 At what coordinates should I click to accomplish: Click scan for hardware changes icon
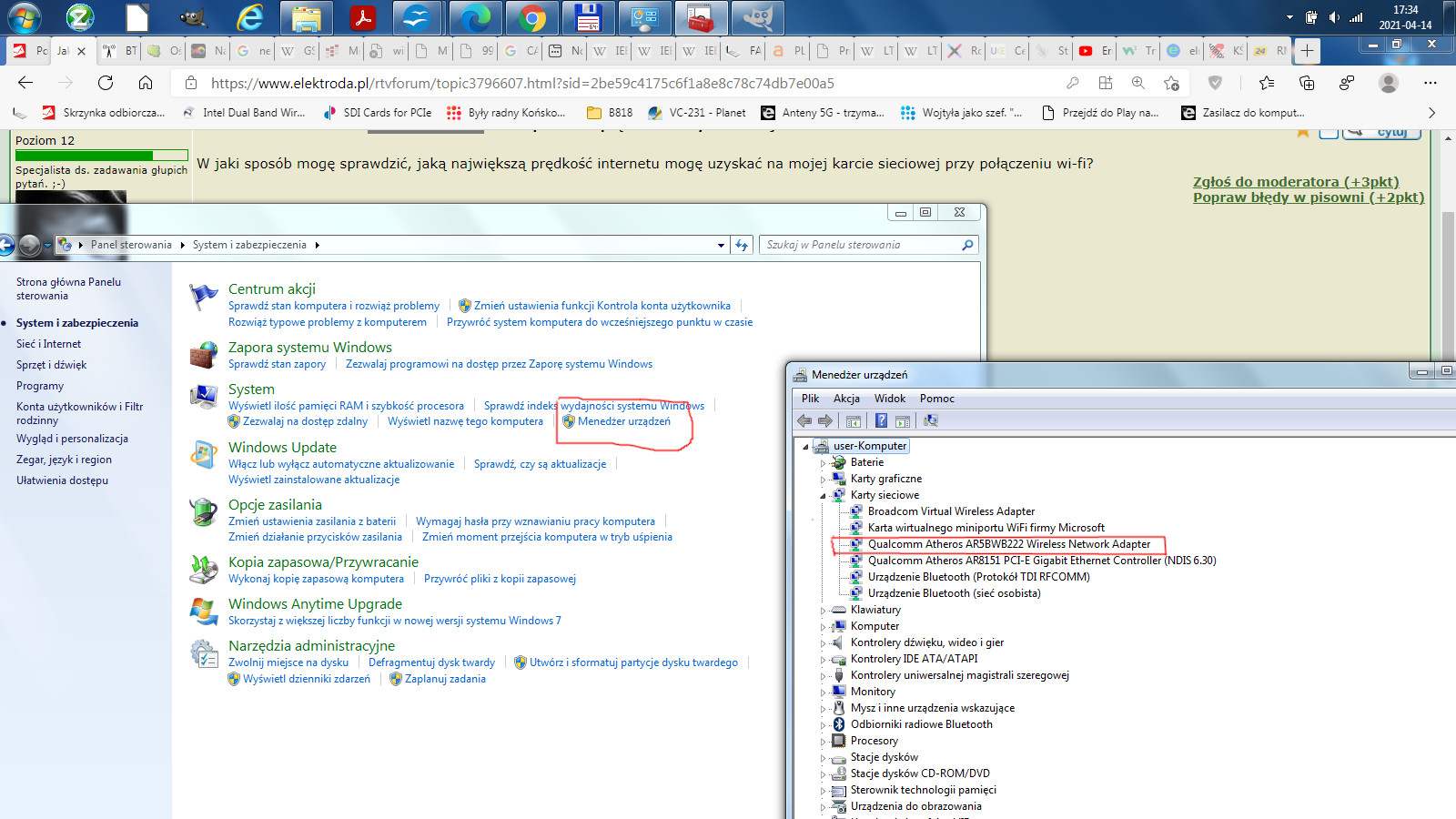pyautogui.click(x=930, y=420)
